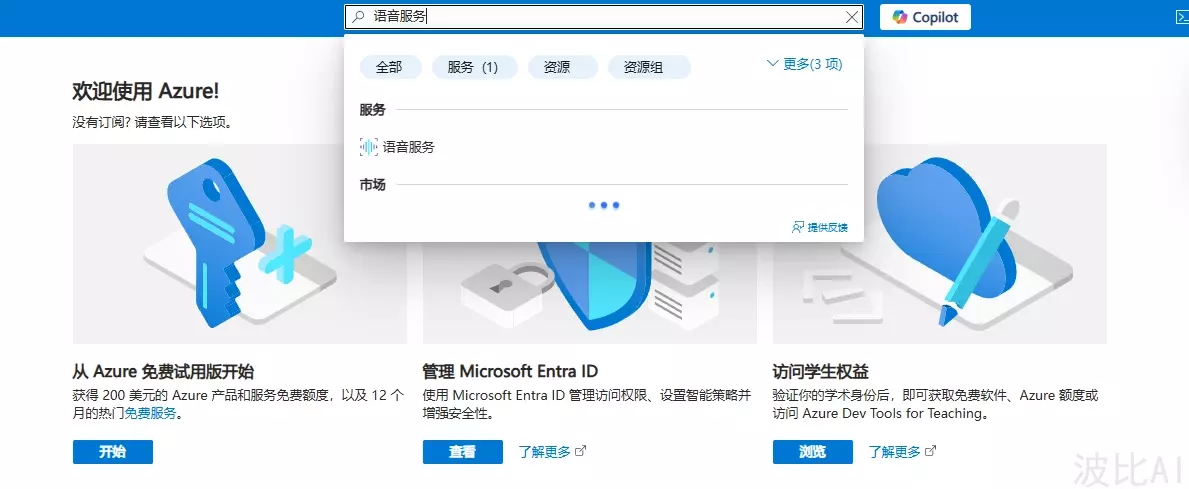
Task: Click 查看 for Microsoft Entra ID
Action: [x=463, y=452]
